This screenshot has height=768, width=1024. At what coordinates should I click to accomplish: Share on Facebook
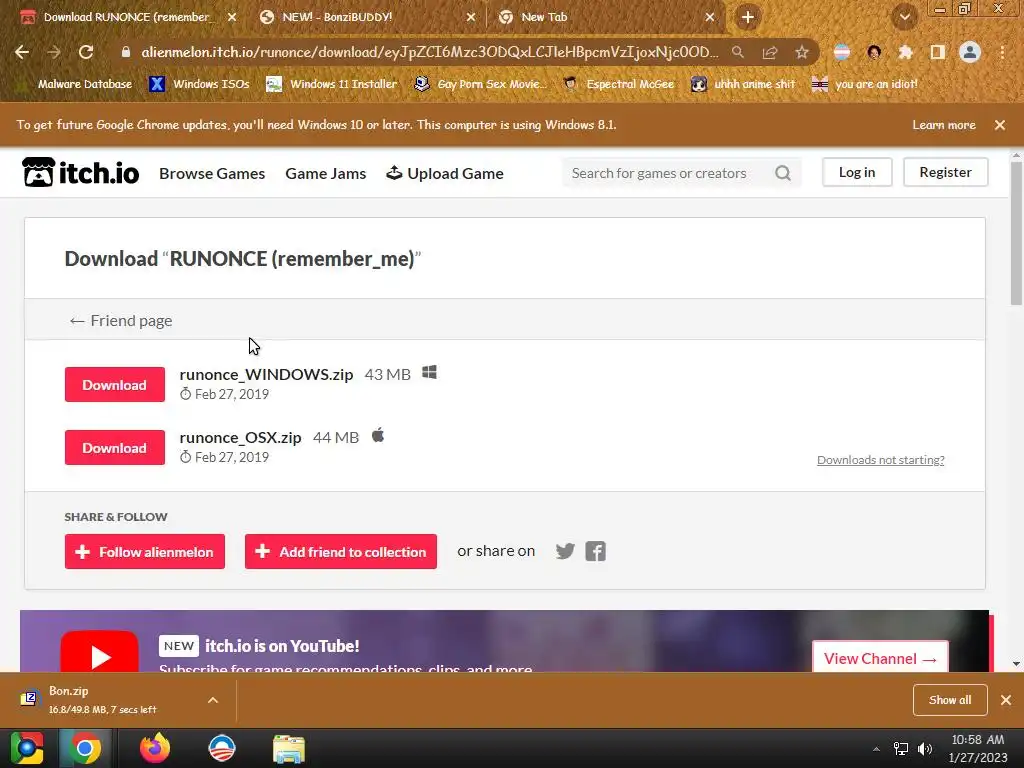point(596,551)
